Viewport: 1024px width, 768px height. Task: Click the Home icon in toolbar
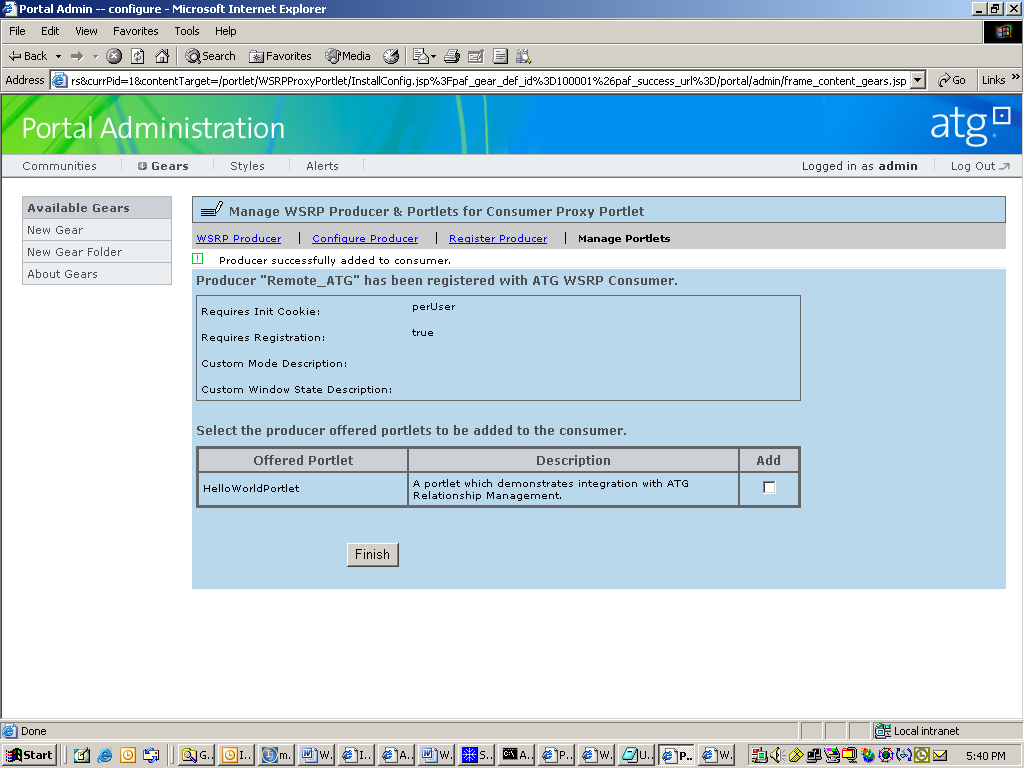(162, 56)
